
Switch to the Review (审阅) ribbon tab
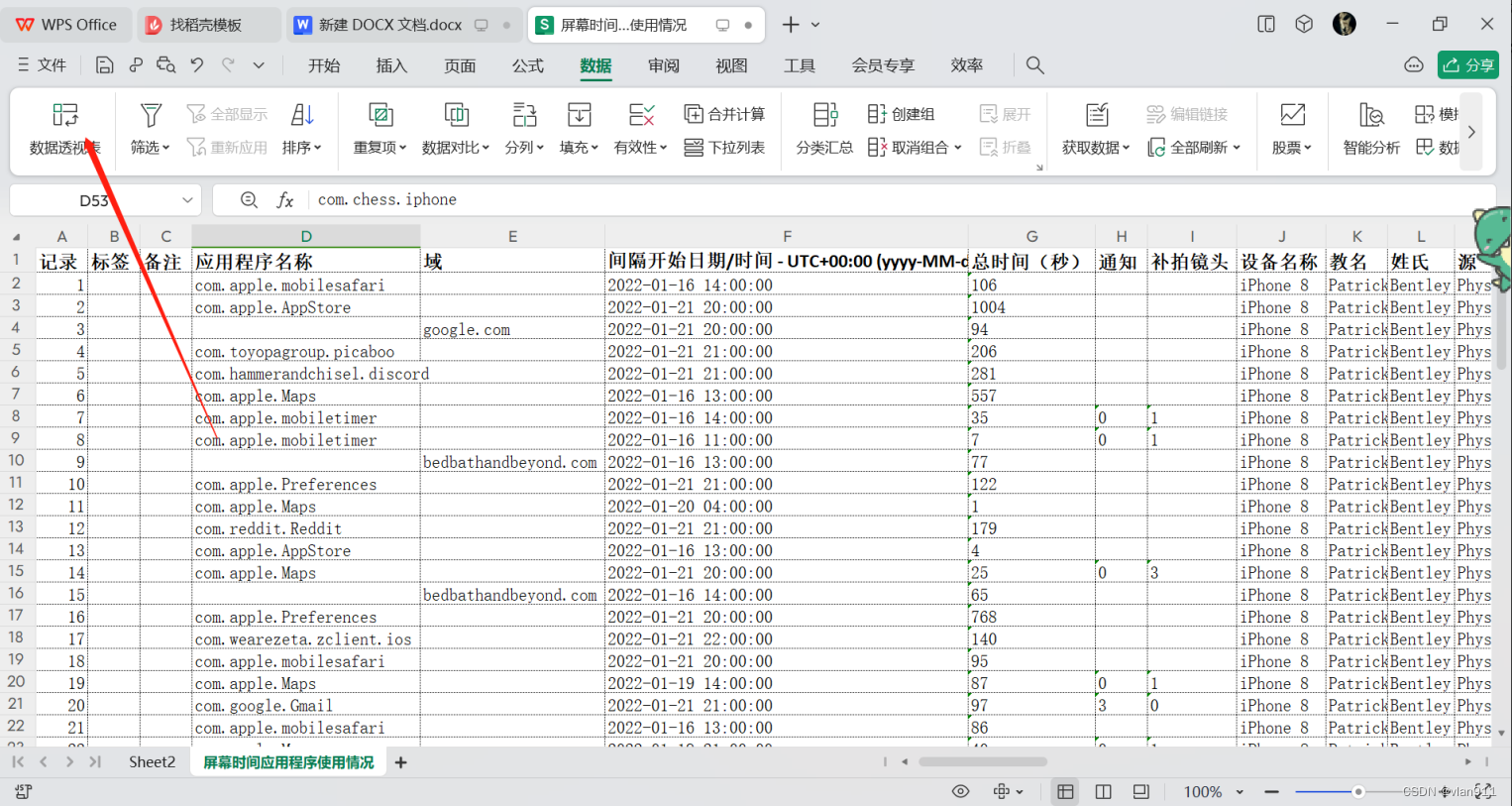click(x=664, y=65)
